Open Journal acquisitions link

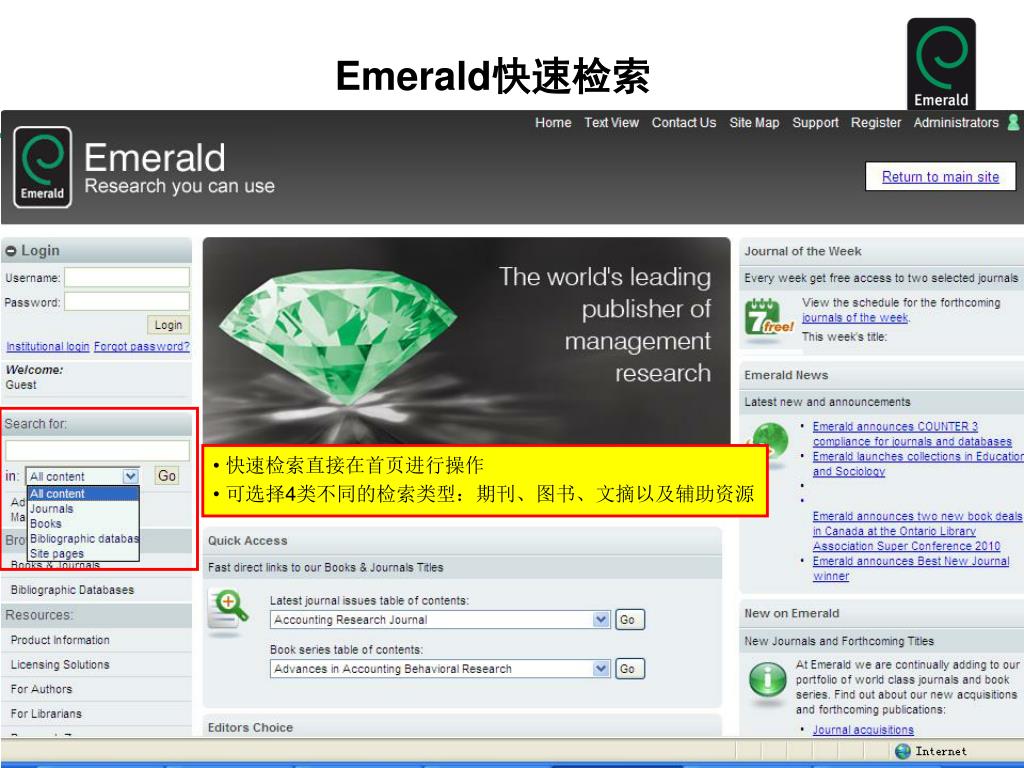tap(863, 730)
